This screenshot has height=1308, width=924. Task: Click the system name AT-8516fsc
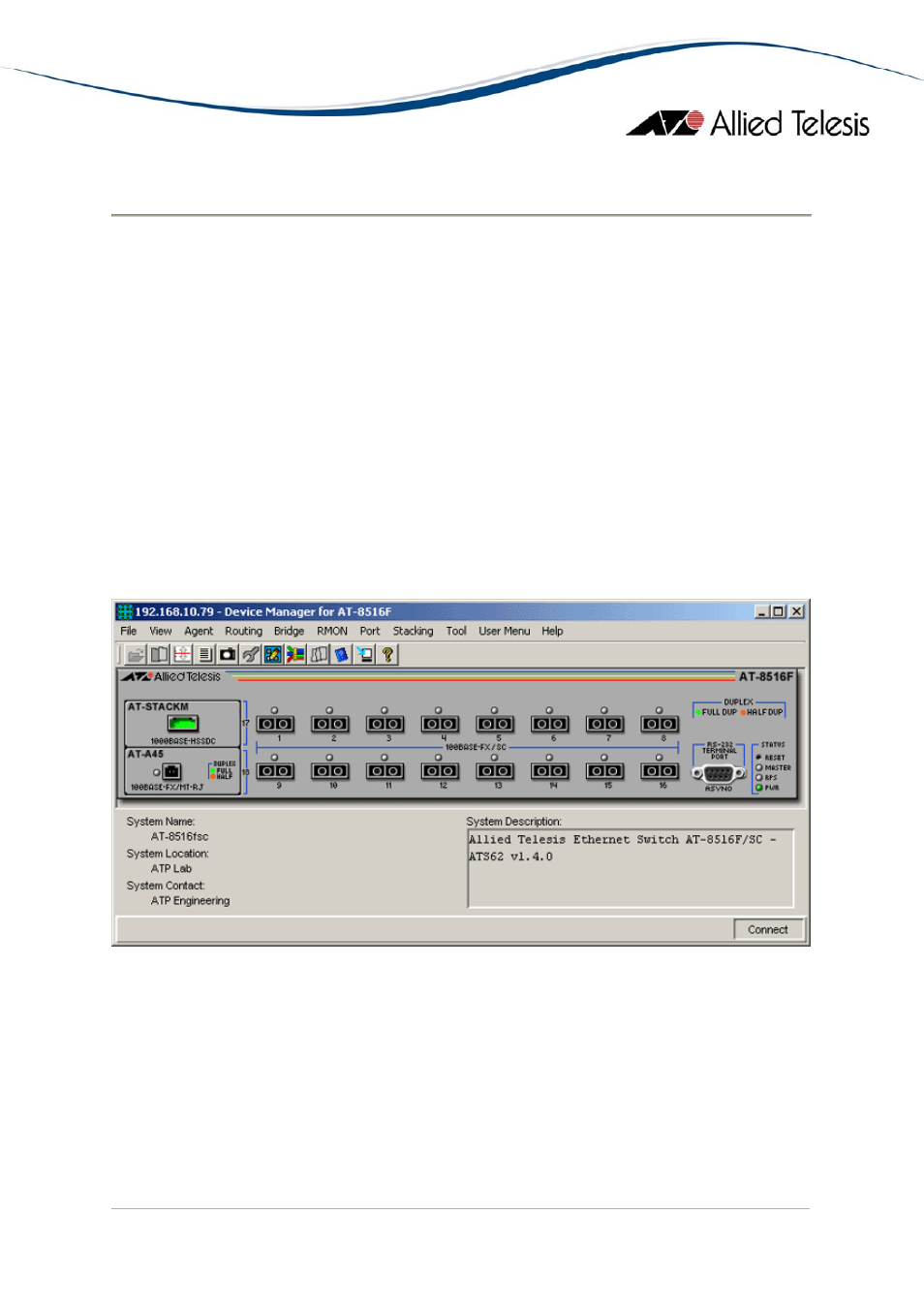(180, 837)
